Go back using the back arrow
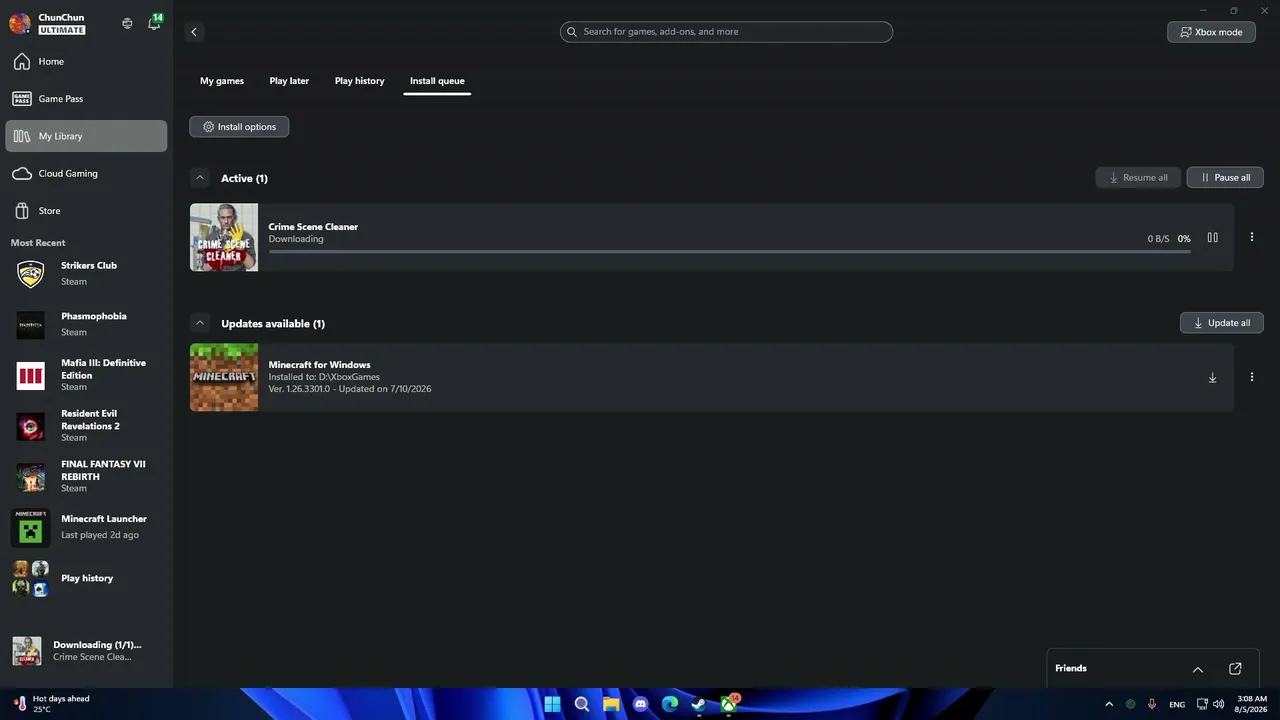The image size is (1280, 720). coord(194,32)
